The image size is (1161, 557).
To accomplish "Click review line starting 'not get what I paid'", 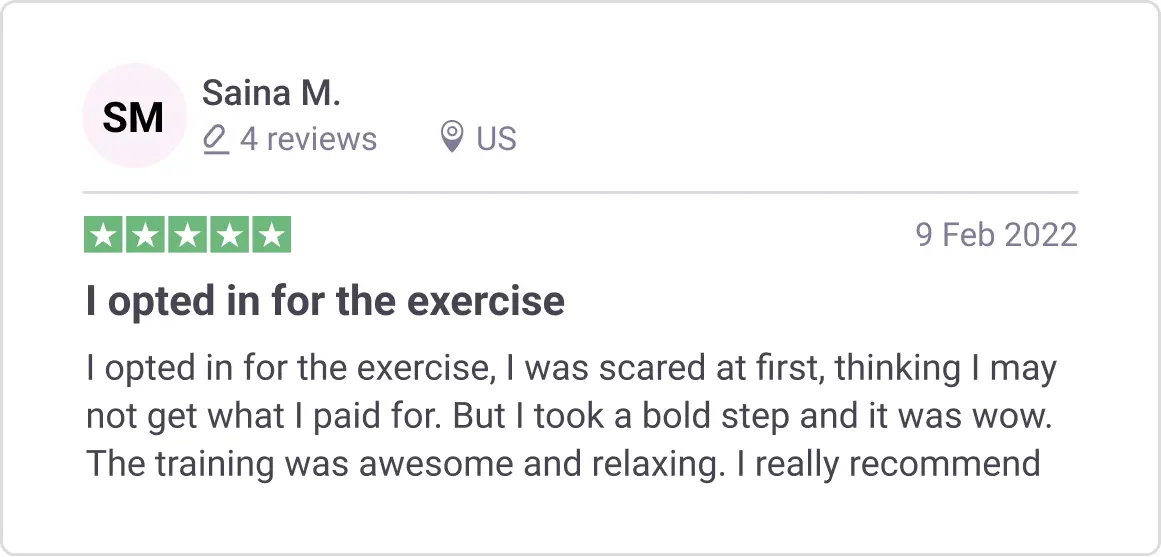I will [569, 417].
